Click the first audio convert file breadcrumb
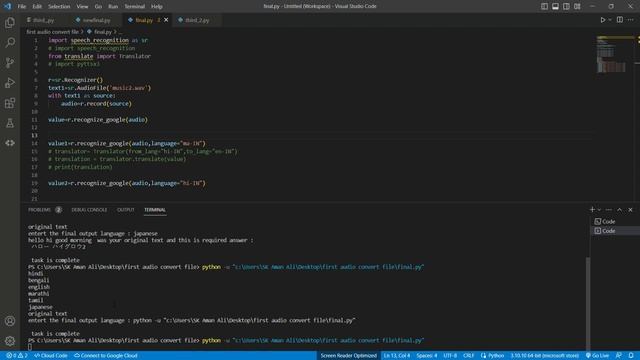Image resolution: width=640 pixels, height=360 pixels. click(52, 31)
